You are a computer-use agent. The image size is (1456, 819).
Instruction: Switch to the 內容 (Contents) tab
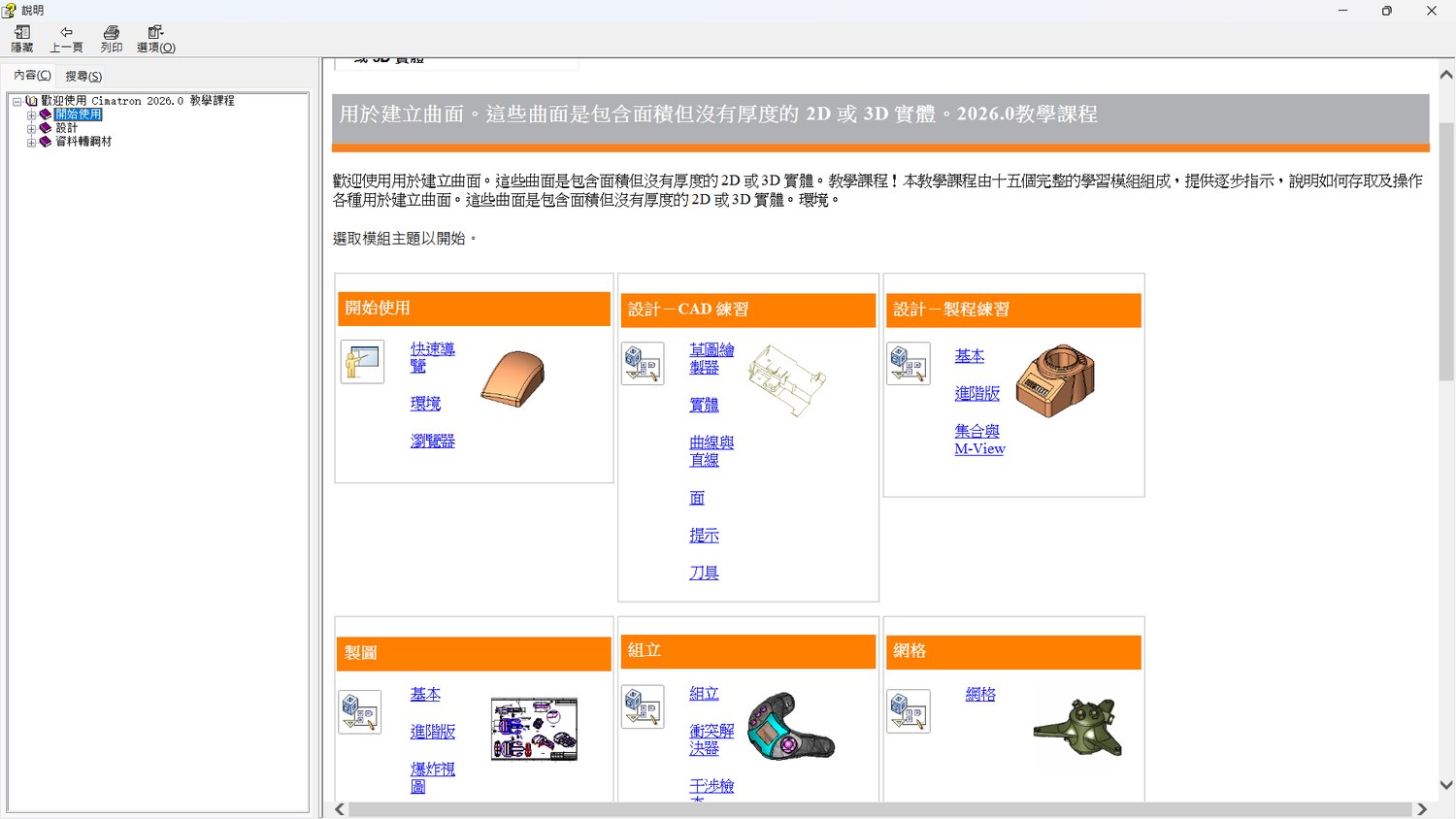32,75
